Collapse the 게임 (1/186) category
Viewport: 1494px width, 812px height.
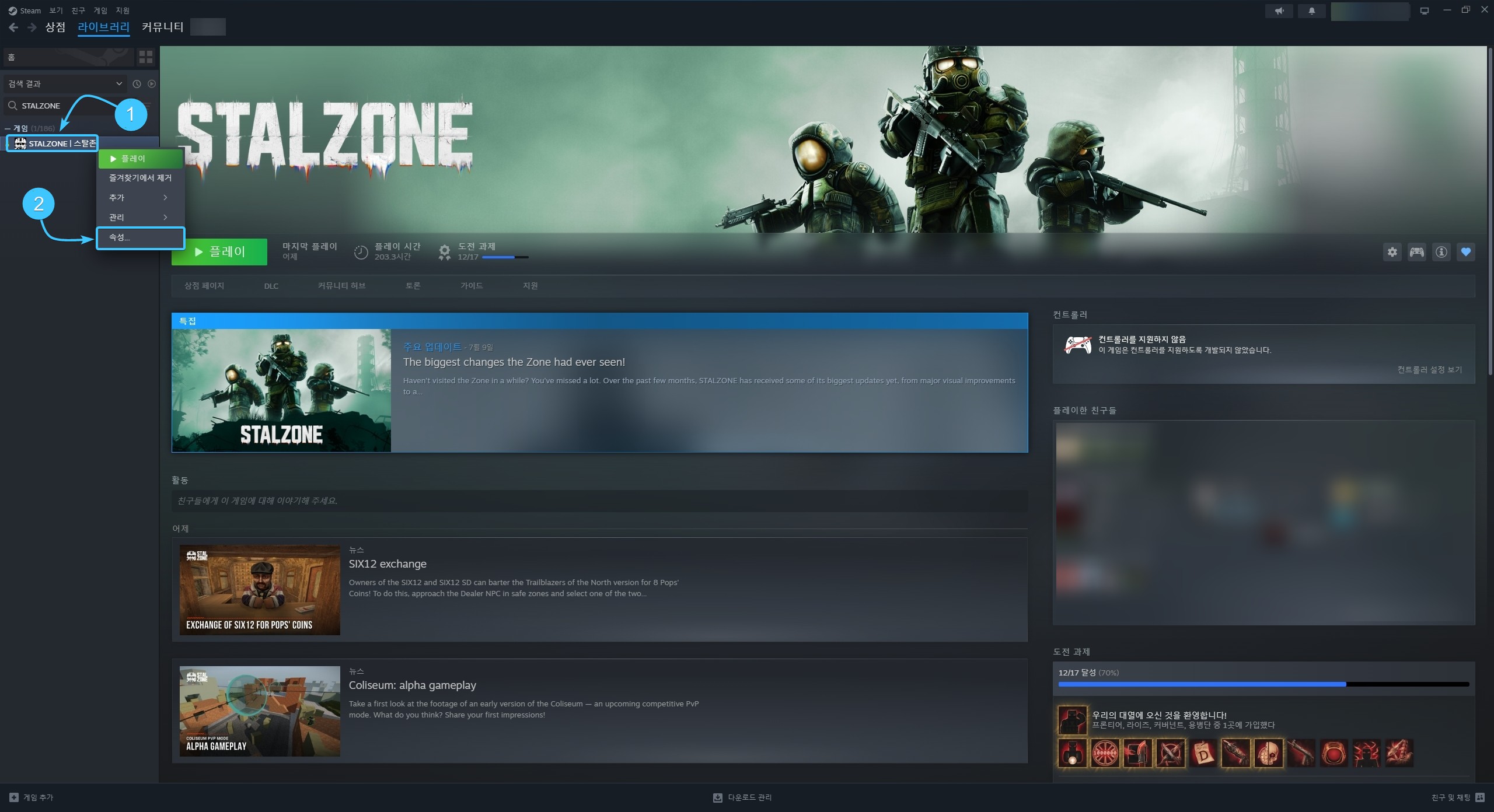[8, 128]
